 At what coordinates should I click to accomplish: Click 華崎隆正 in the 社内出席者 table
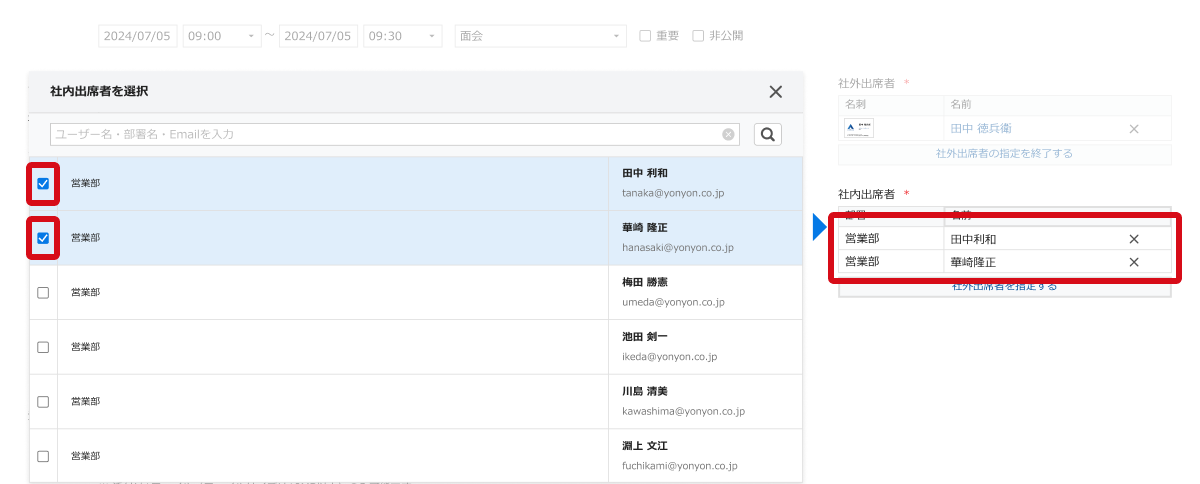tap(973, 262)
